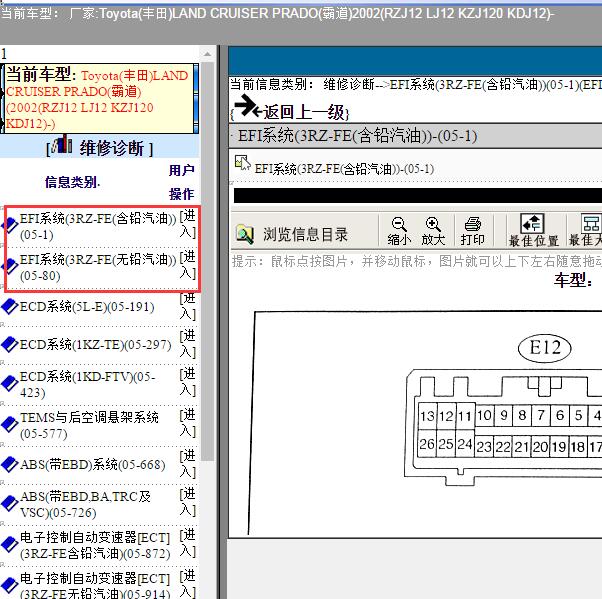Click the 信息类别 column header
The image size is (602, 599).
[x=72, y=182]
